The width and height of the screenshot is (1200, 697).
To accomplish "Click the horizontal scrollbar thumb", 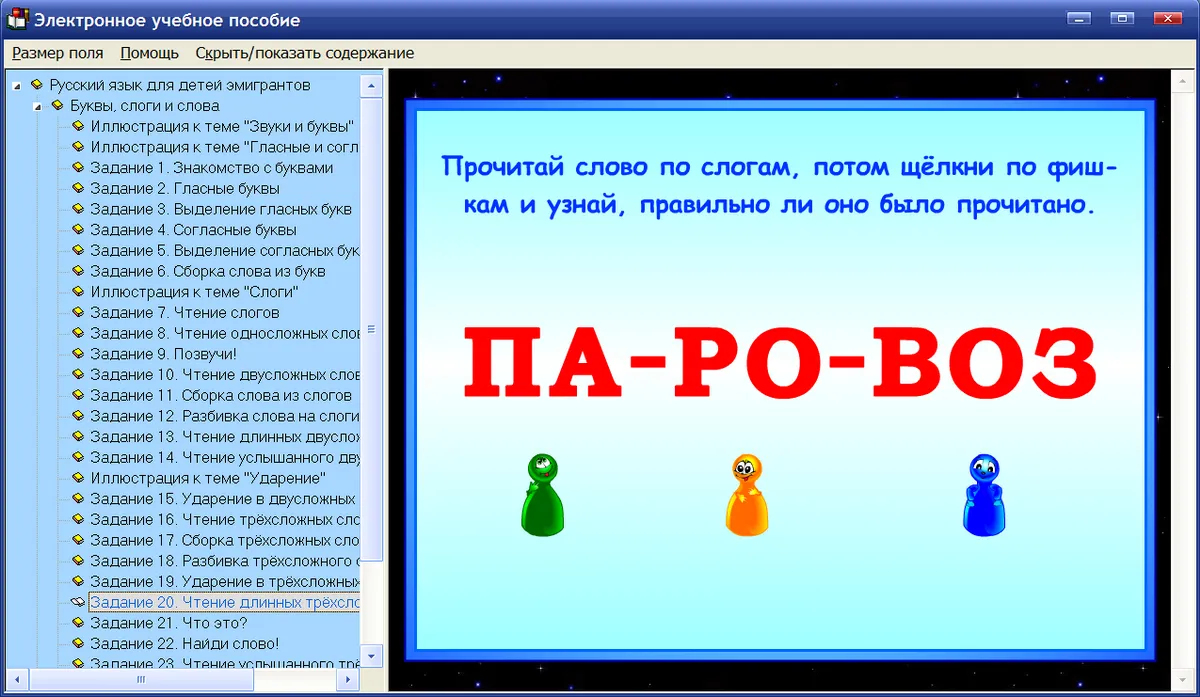I will [x=141, y=680].
